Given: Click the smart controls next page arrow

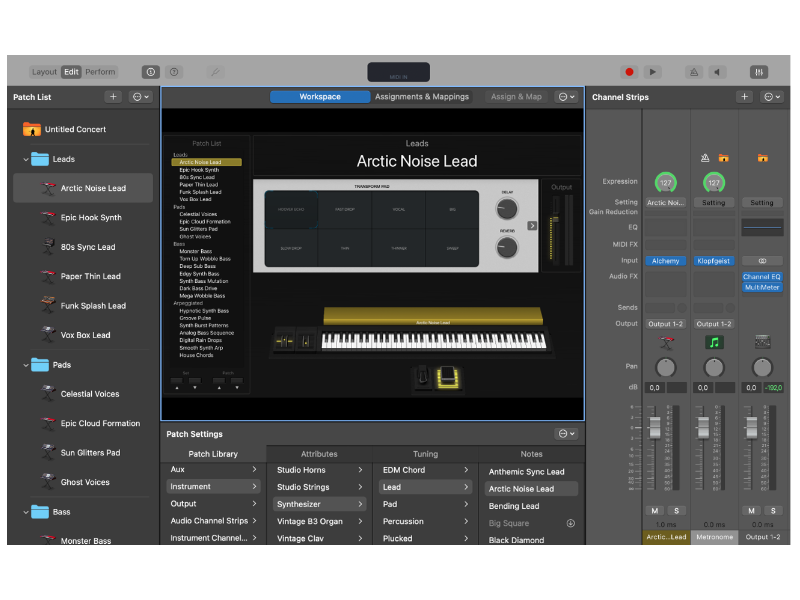Looking at the screenshot, I should coord(532,226).
